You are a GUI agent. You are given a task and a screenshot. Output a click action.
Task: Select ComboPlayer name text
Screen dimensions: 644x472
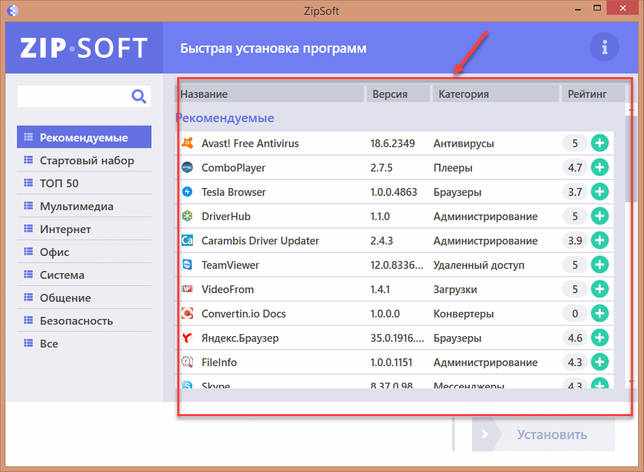(x=233, y=168)
